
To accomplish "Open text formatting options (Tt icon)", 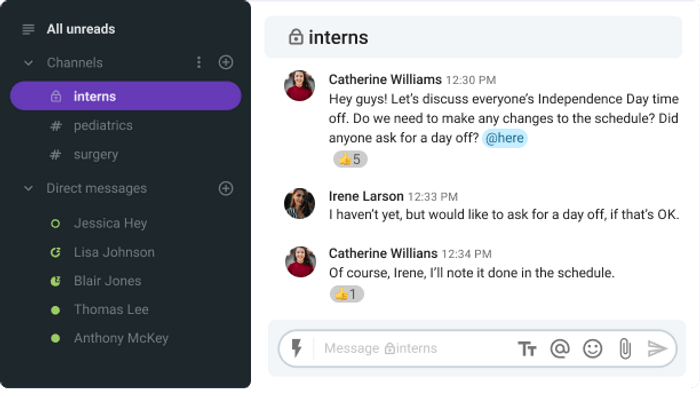I will tap(527, 349).
